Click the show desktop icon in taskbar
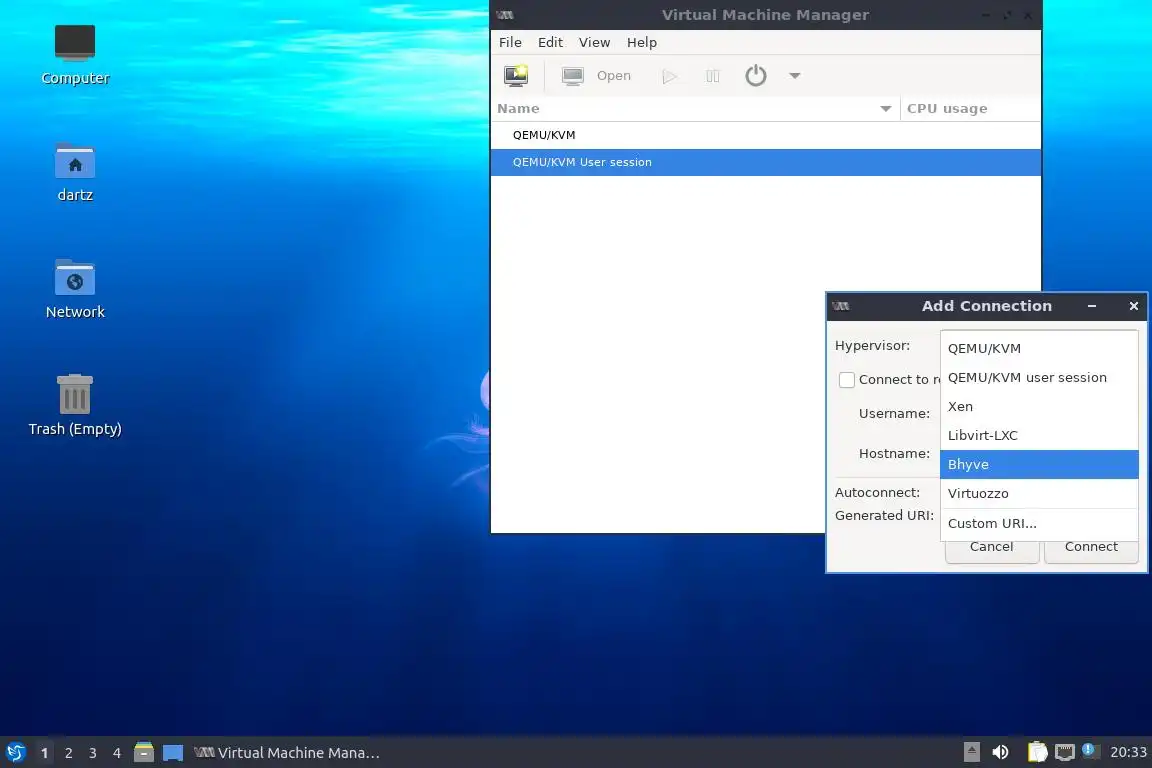Image resolution: width=1152 pixels, height=768 pixels. tap(173, 753)
